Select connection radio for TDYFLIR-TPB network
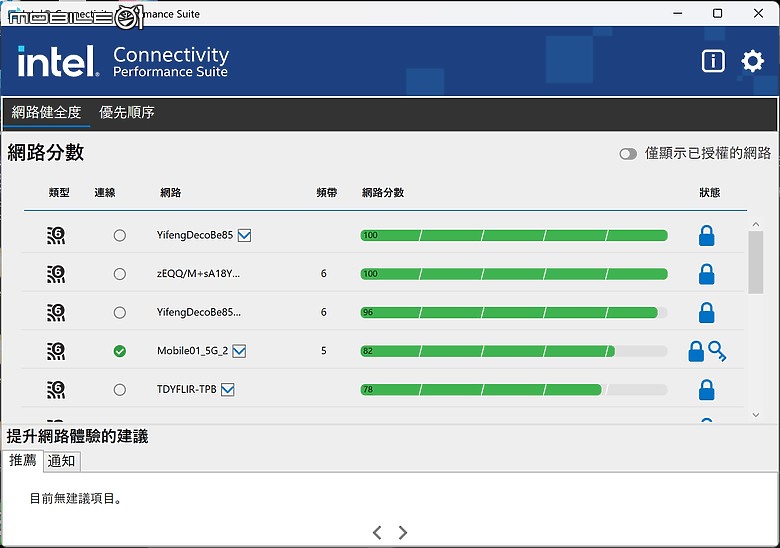 click(119, 389)
